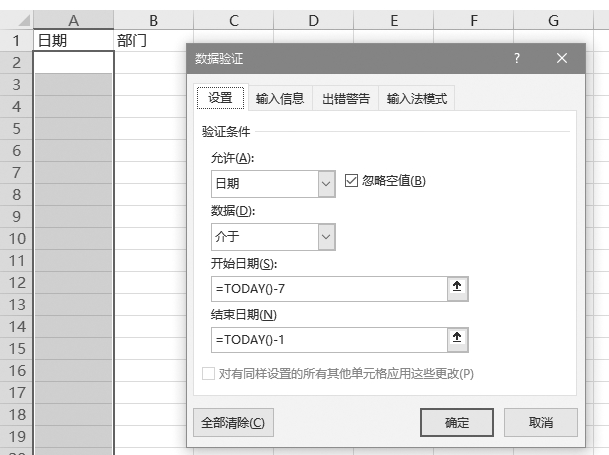The image size is (609, 455).
Task: Select row 5 header
Action: click(x=16, y=128)
